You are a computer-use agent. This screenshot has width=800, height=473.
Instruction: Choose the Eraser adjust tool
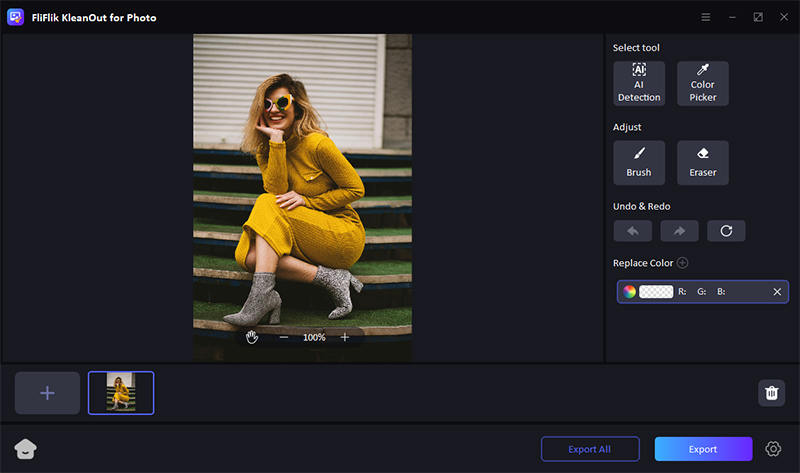click(x=702, y=162)
